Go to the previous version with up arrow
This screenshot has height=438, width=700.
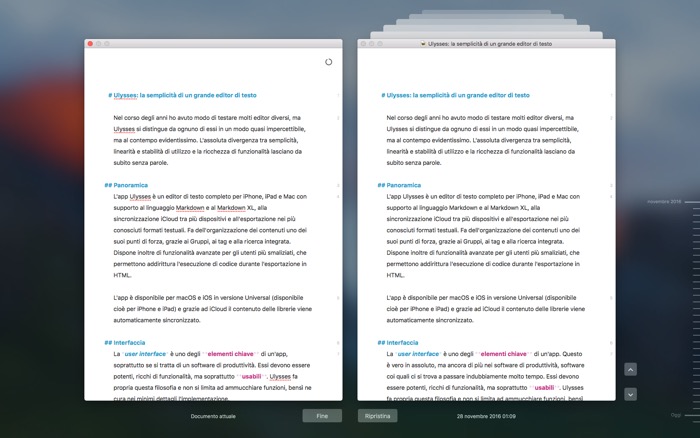[x=630, y=369]
